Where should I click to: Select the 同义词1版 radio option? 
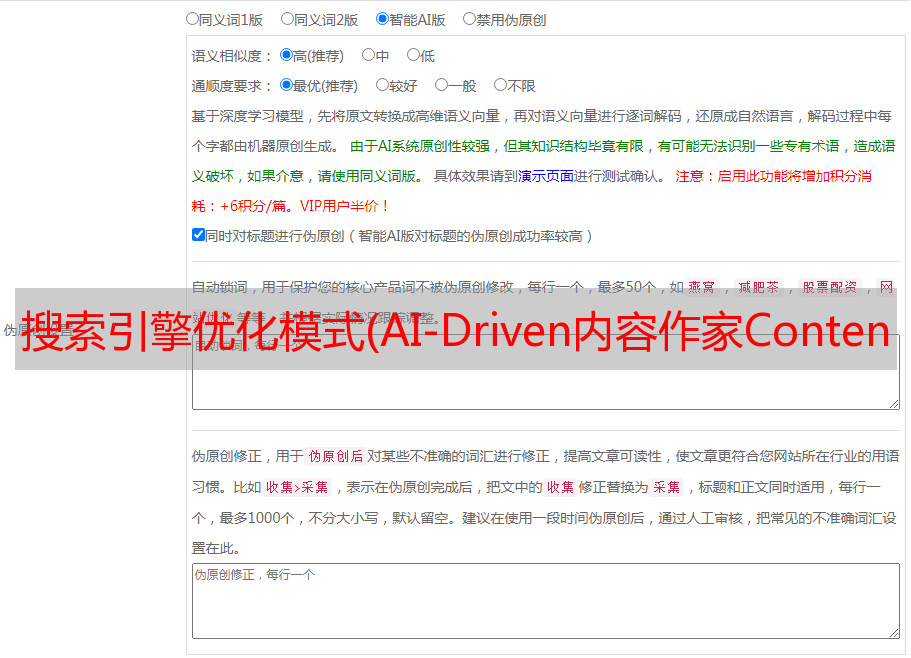pos(192,19)
